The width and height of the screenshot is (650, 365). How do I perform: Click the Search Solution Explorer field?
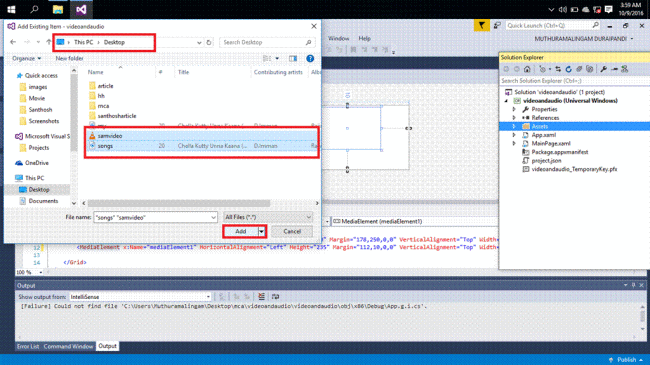click(x=574, y=81)
